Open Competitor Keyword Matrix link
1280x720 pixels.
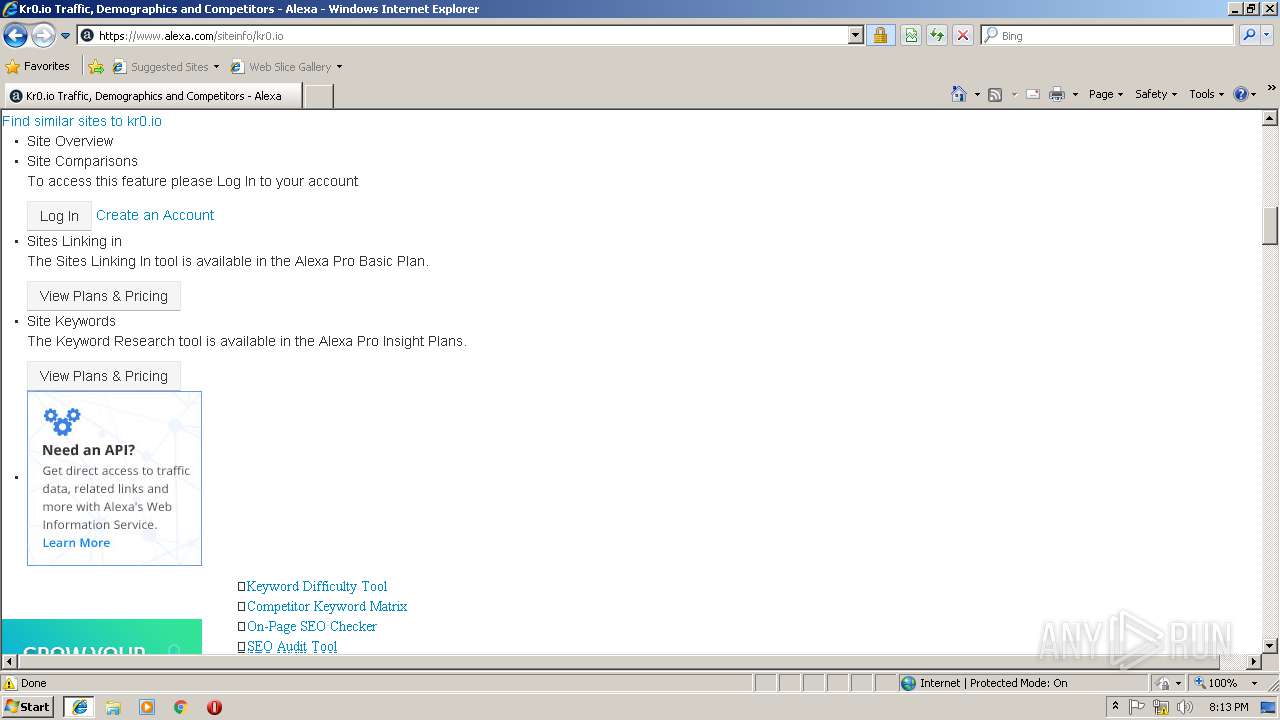[327, 606]
